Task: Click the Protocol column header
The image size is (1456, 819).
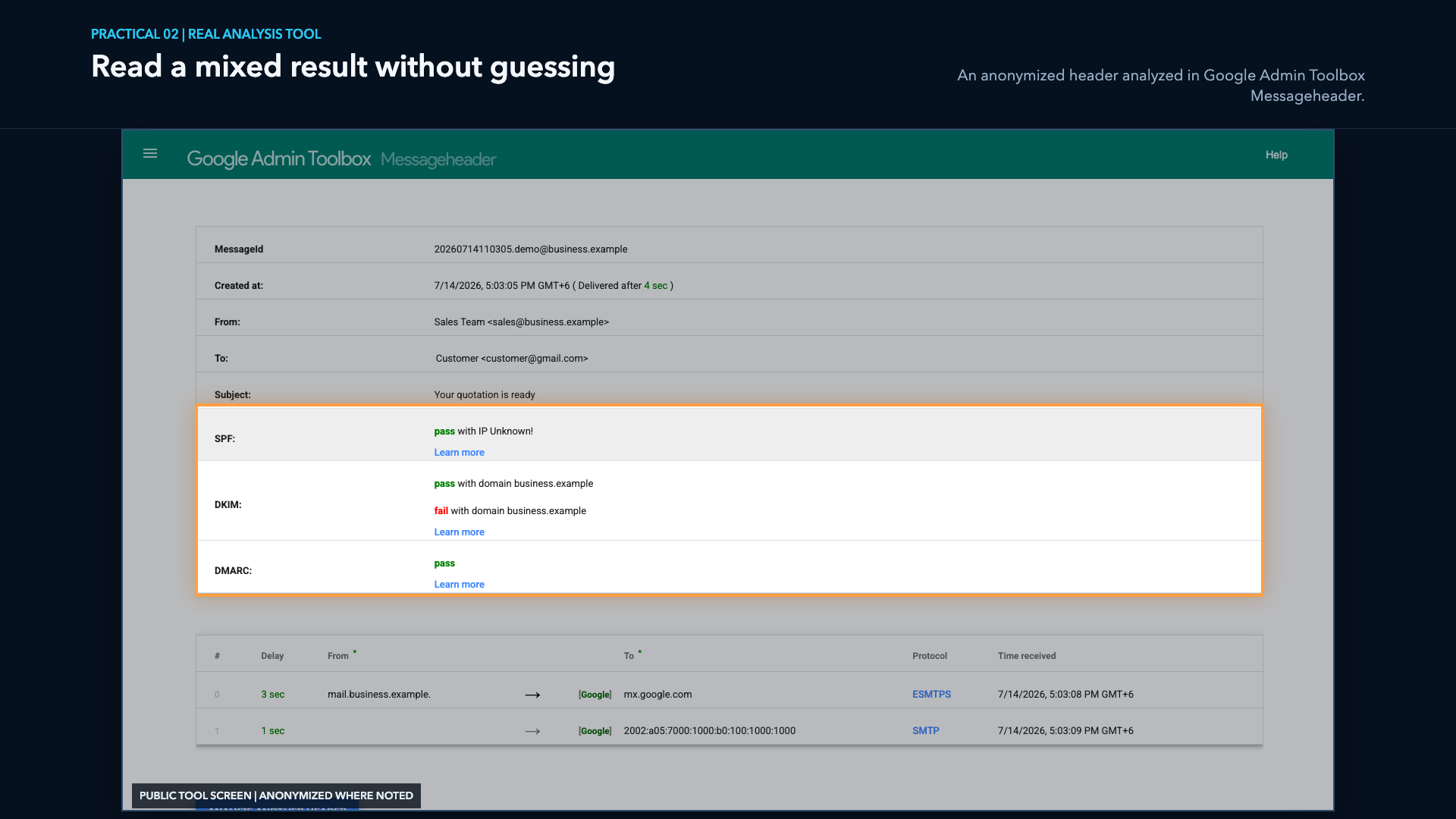Action: 930,656
